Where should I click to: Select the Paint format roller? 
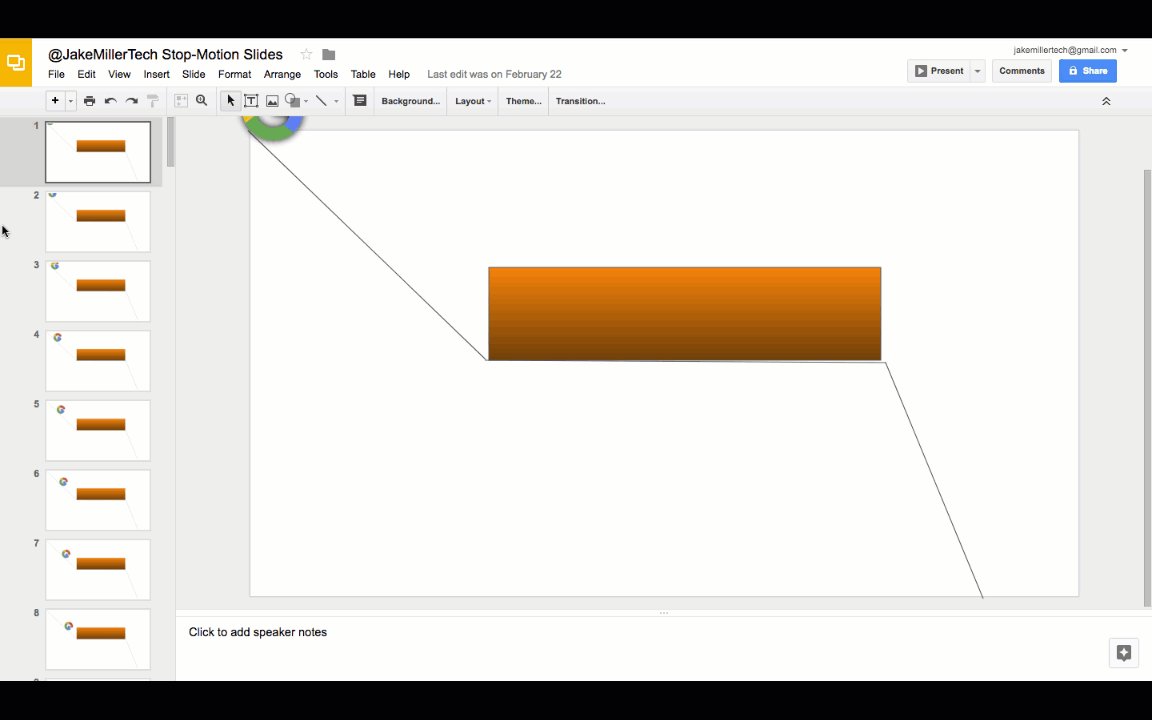click(x=153, y=101)
